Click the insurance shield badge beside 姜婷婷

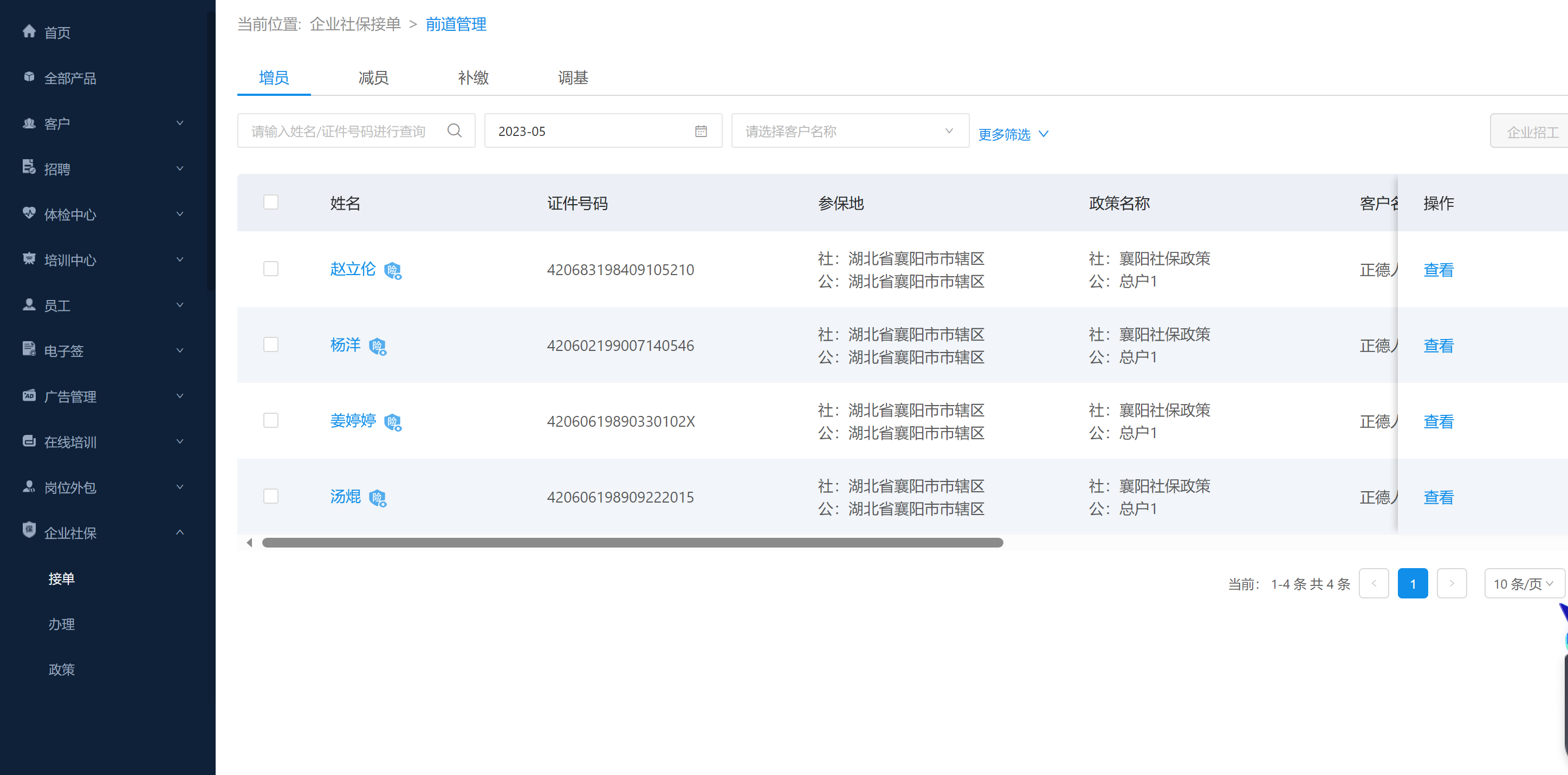point(393,422)
